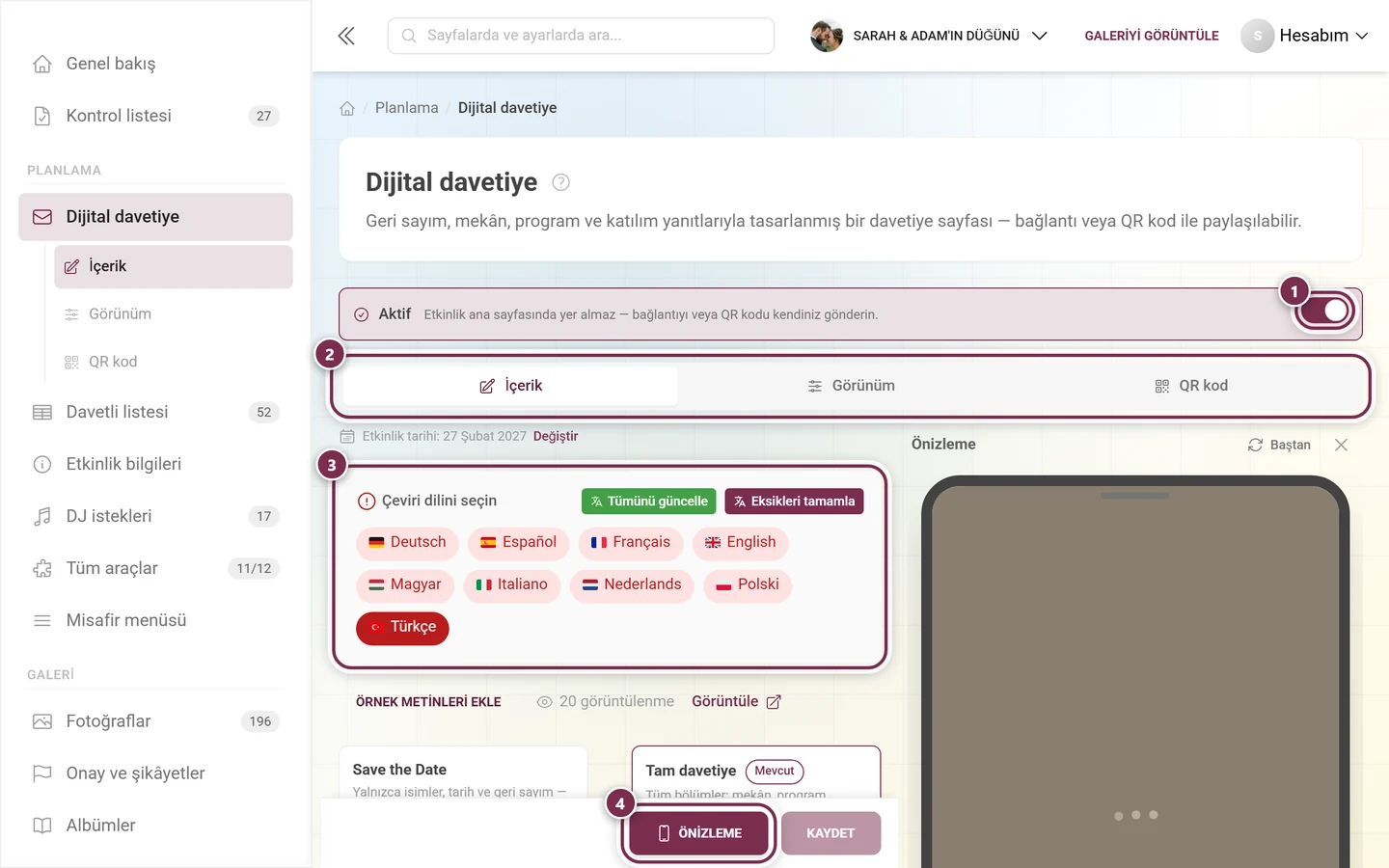Viewport: 1389px width, 868px height.
Task: Open the home breadcrumb icon
Action: click(x=347, y=108)
